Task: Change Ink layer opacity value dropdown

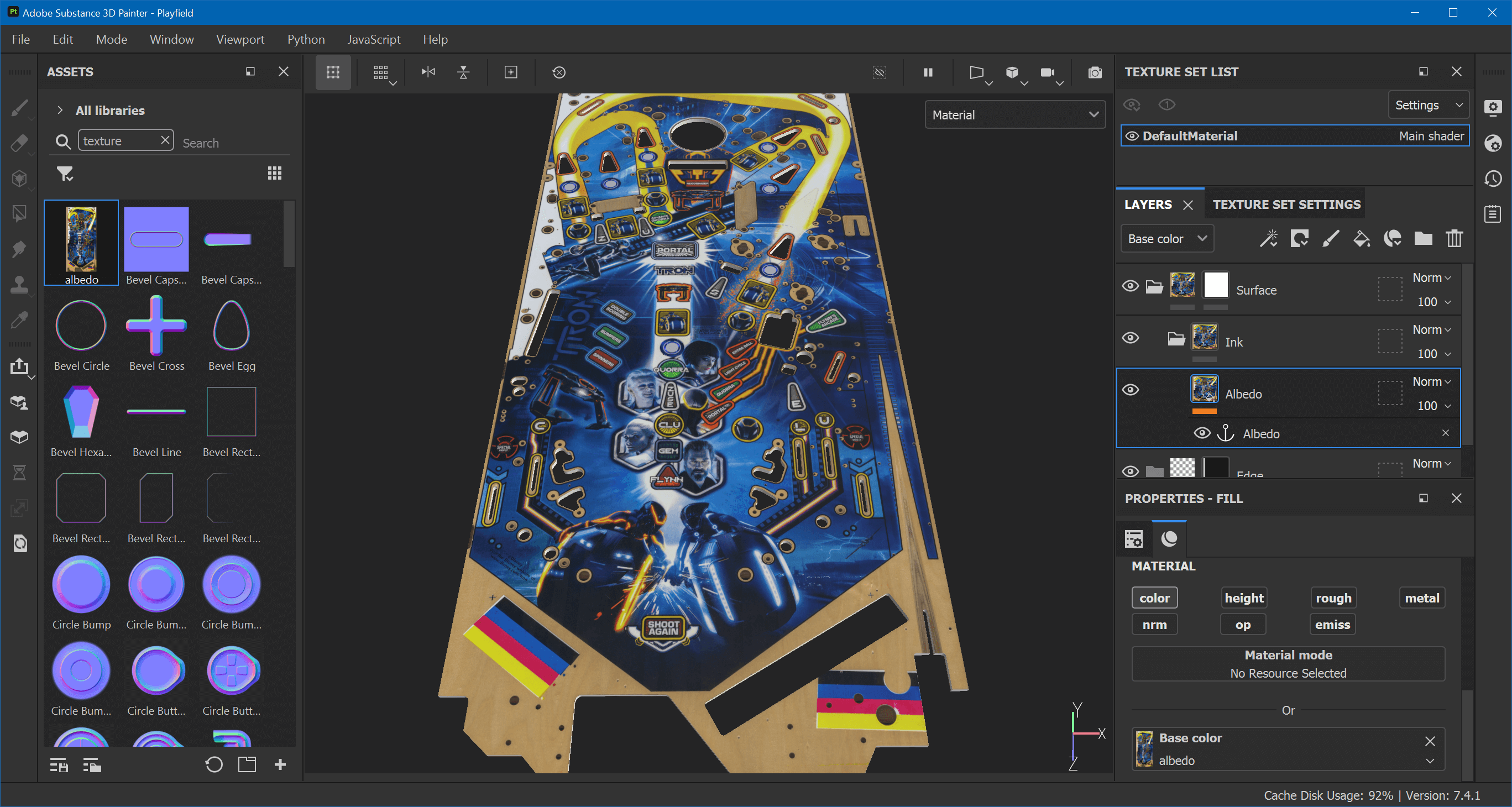Action: (x=1434, y=353)
